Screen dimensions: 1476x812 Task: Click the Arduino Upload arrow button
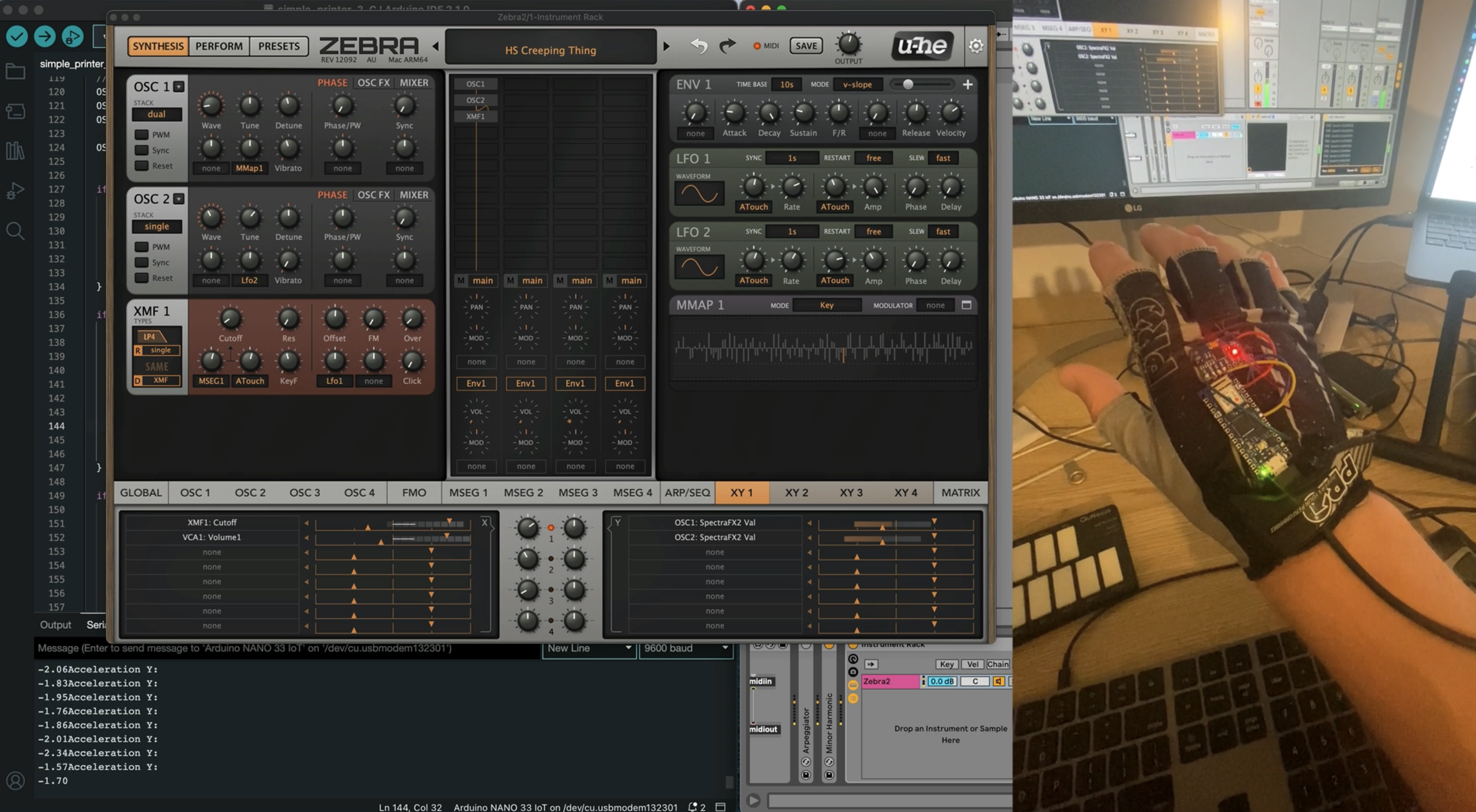pyautogui.click(x=45, y=37)
